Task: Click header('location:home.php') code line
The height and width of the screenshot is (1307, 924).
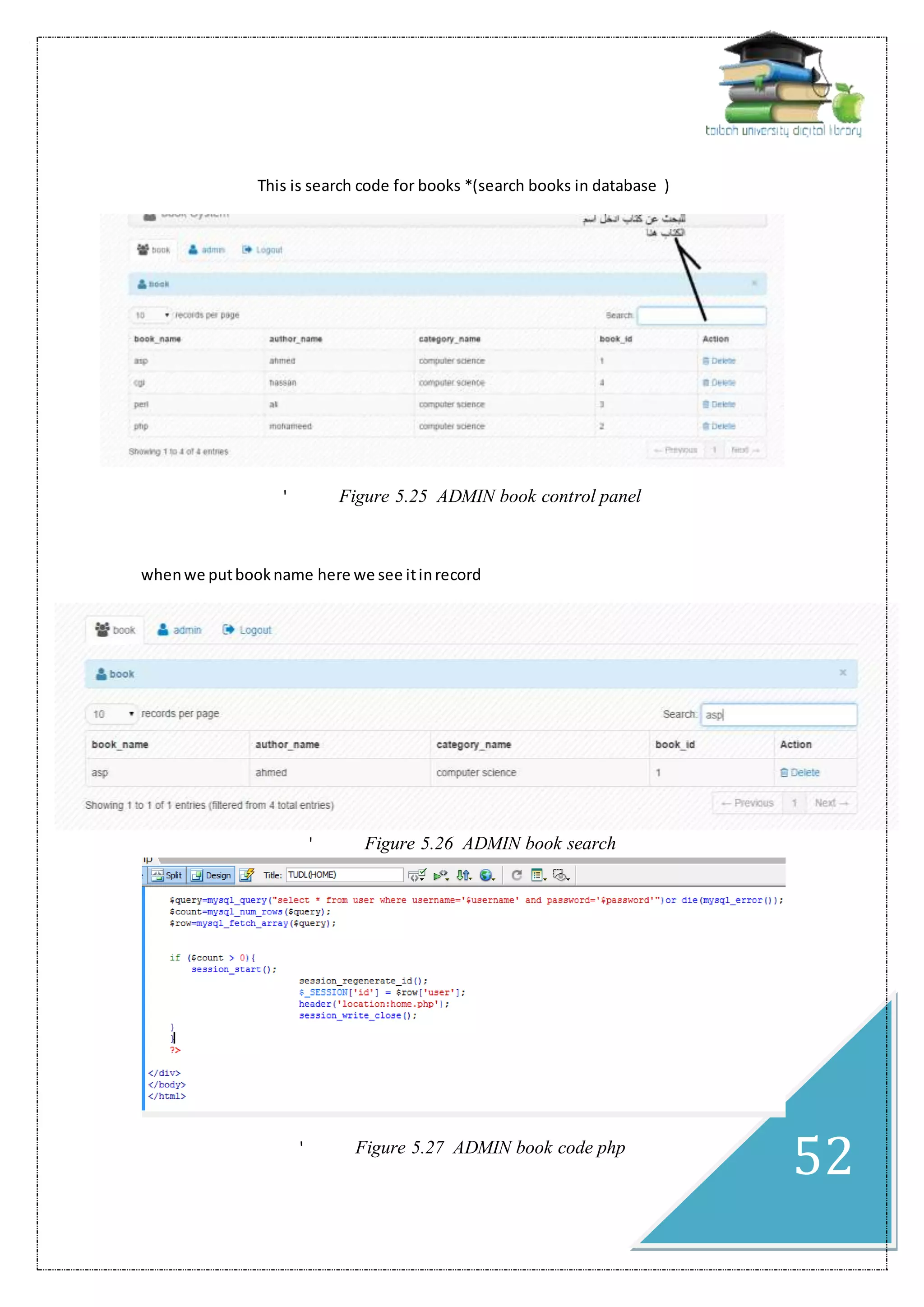Action: (x=374, y=1004)
